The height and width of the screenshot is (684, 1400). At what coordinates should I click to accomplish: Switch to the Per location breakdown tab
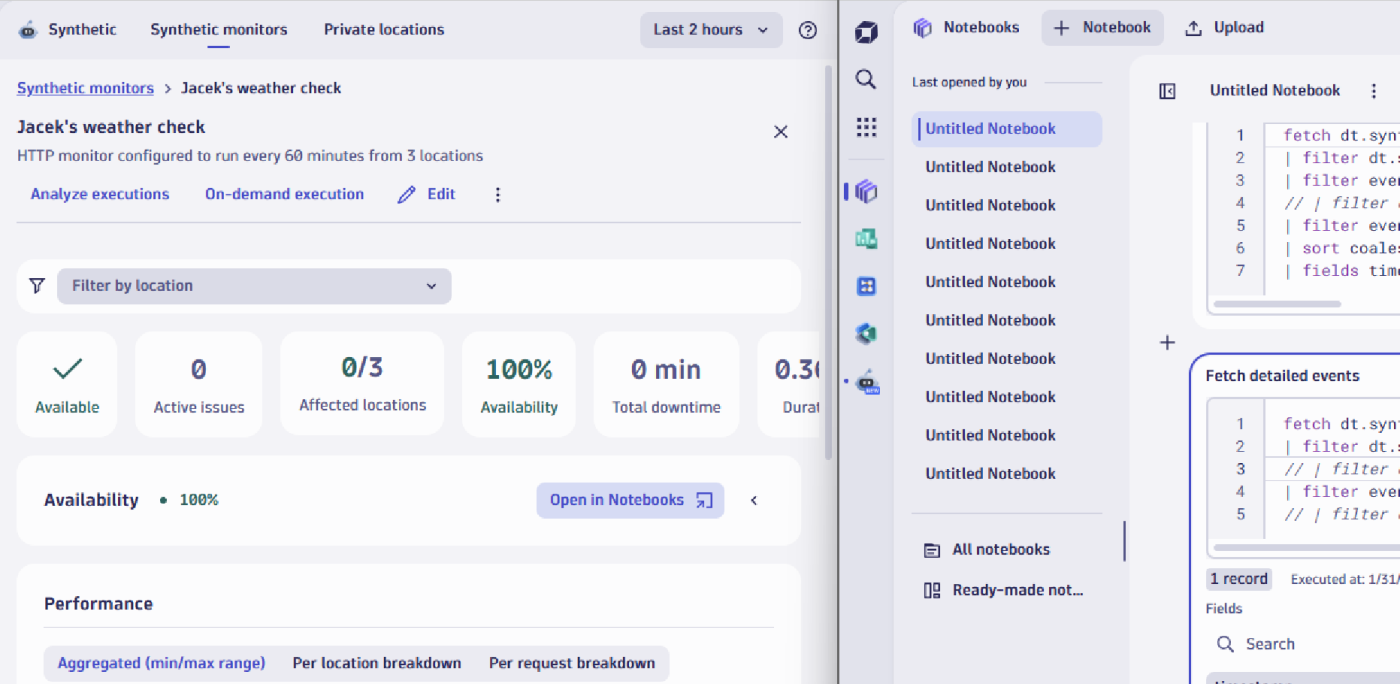coord(376,662)
